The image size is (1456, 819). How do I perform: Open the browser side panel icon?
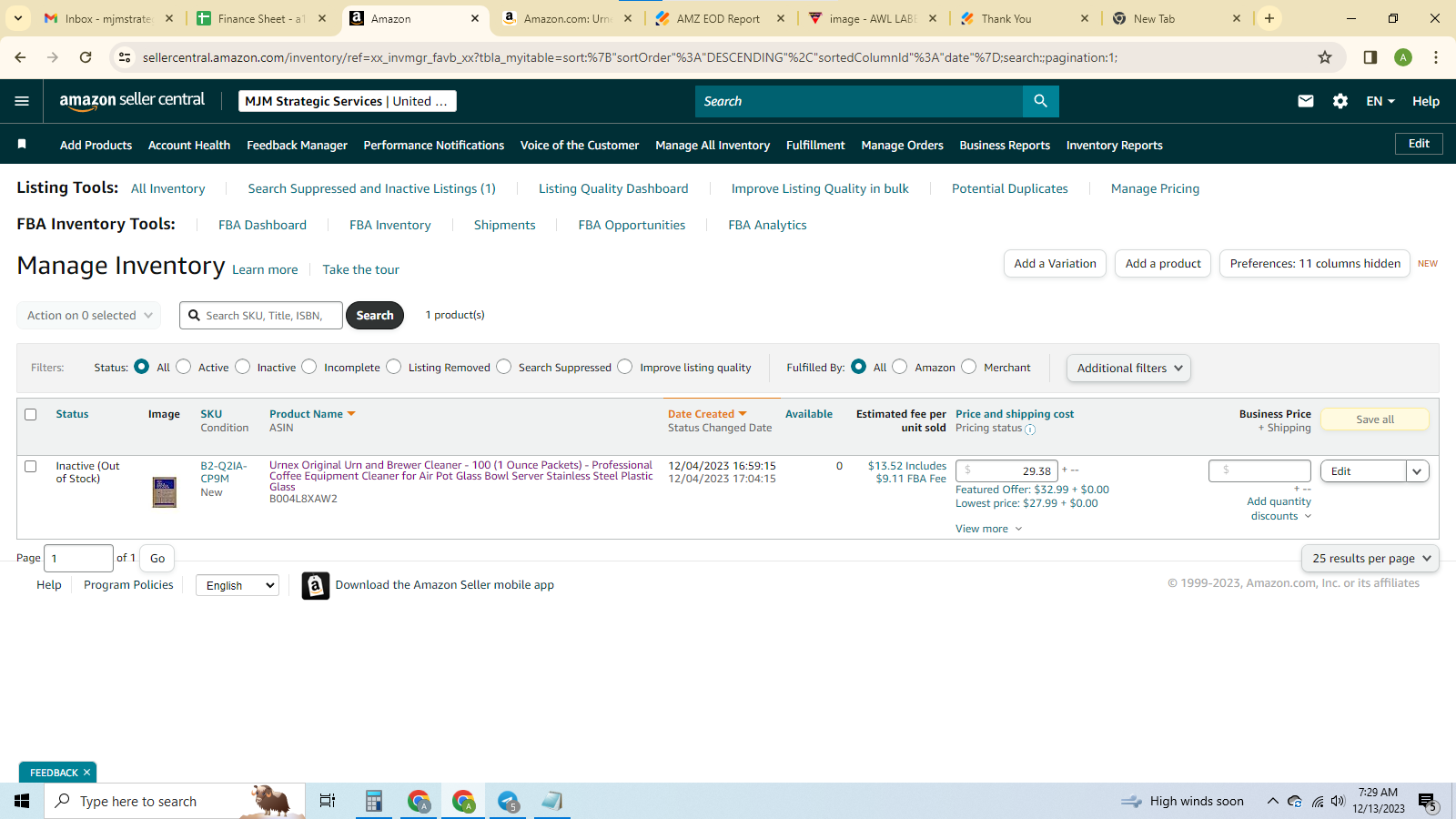pyautogui.click(x=1370, y=57)
